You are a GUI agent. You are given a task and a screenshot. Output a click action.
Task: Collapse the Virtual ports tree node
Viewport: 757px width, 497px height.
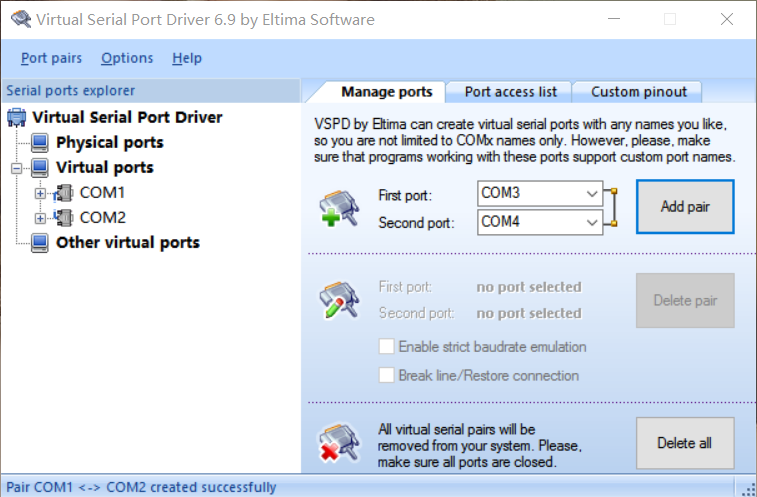coord(16,169)
